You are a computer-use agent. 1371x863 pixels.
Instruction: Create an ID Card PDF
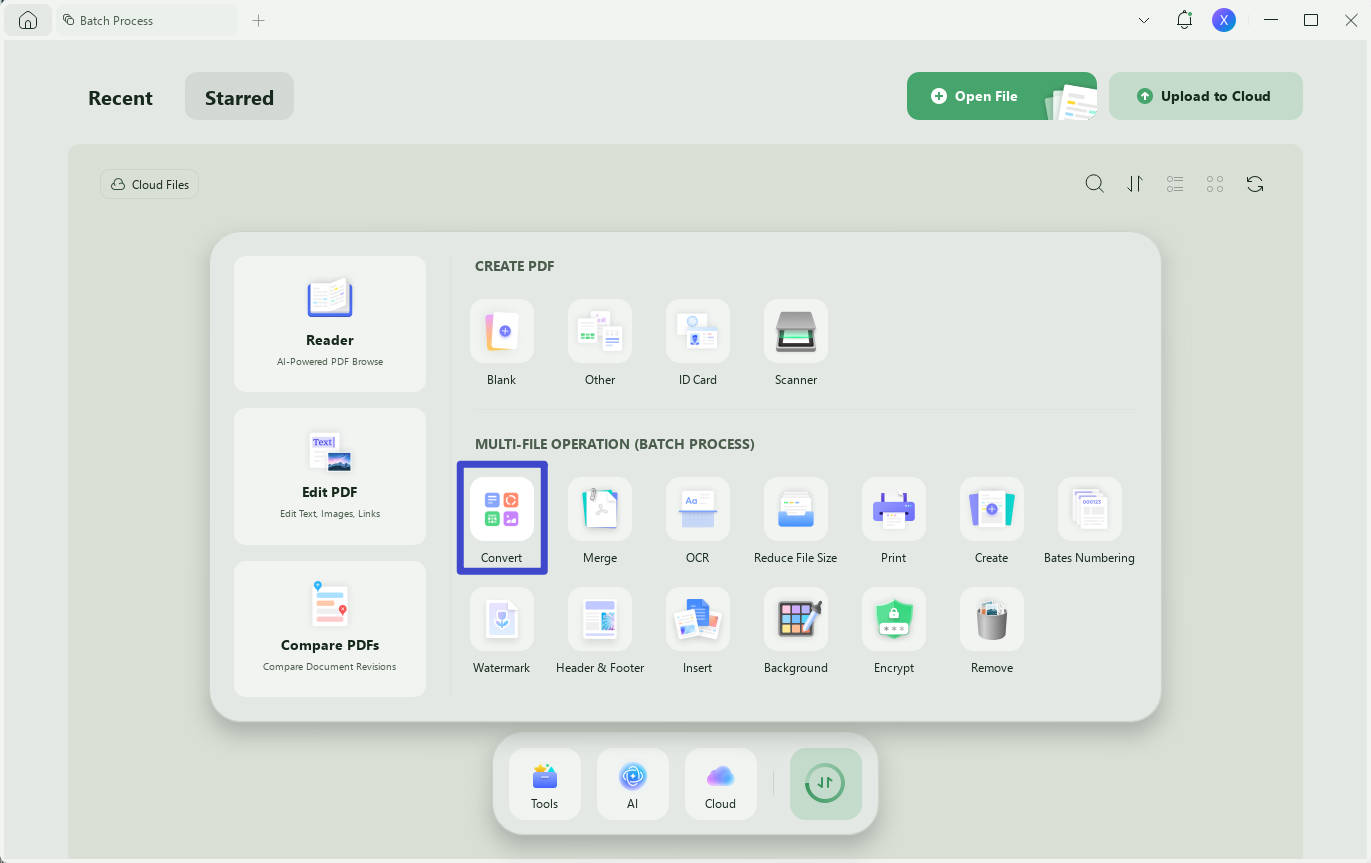(x=698, y=342)
